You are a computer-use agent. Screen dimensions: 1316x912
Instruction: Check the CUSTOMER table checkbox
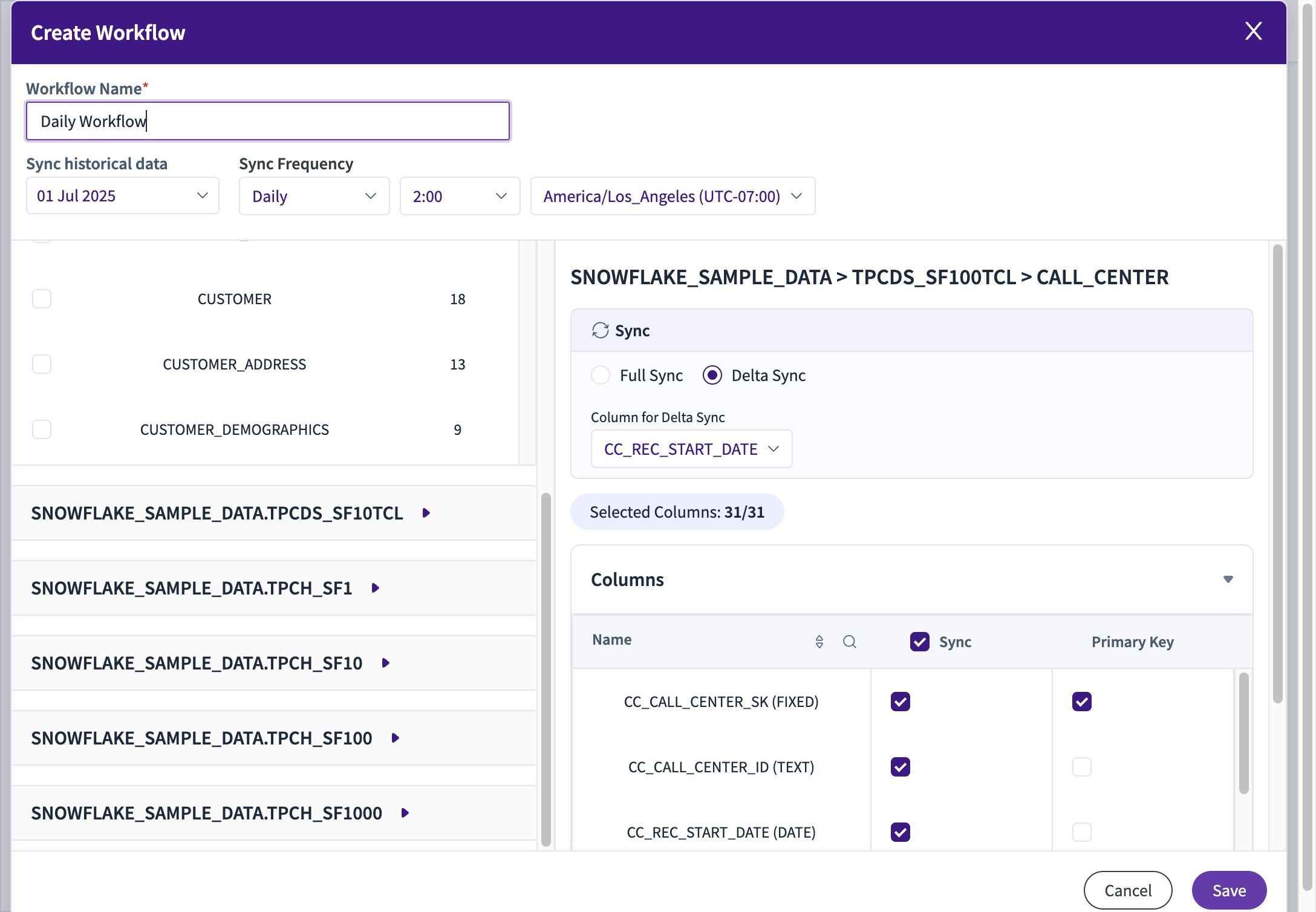tap(42, 299)
